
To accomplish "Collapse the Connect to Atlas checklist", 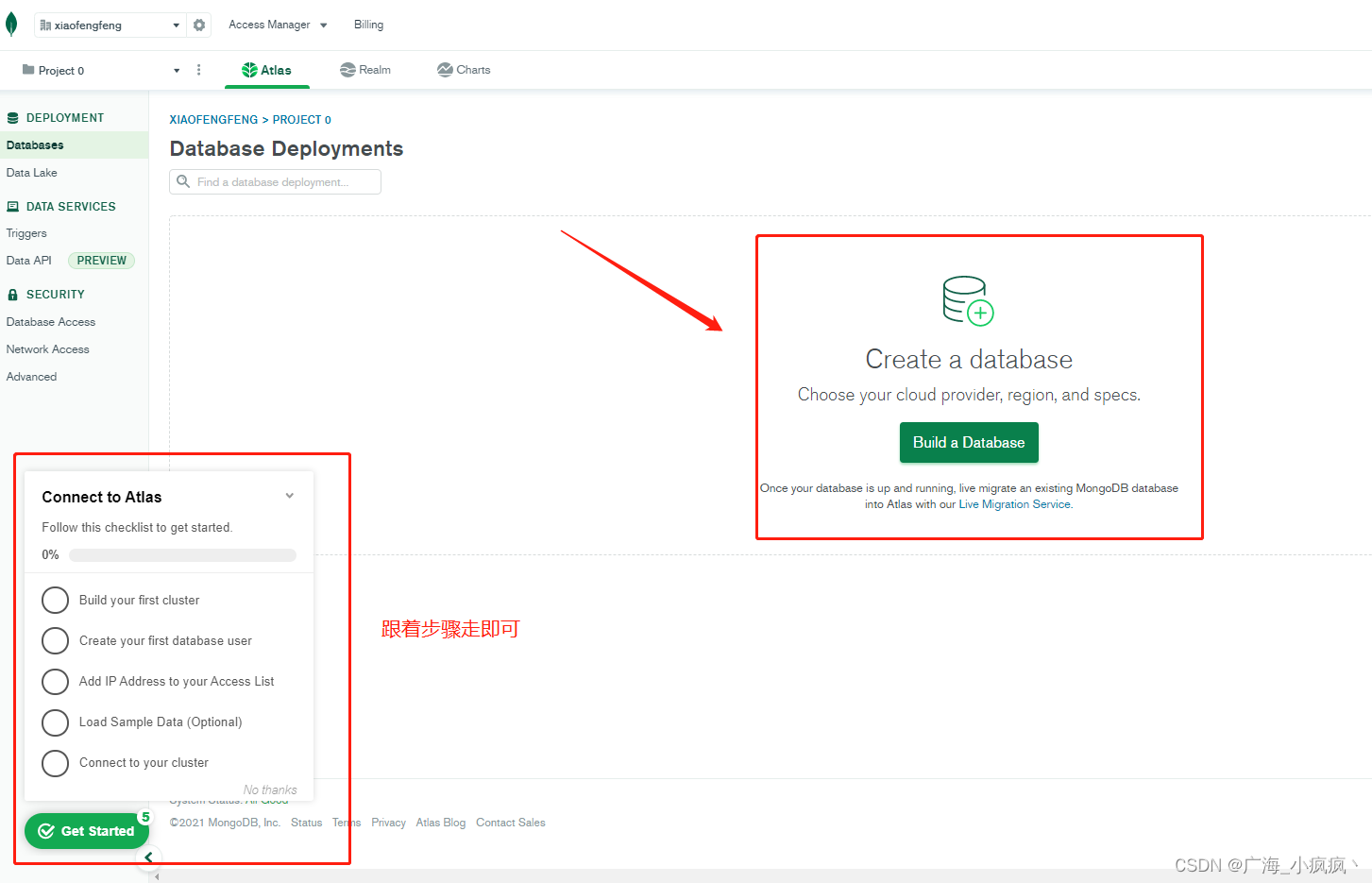I will pyautogui.click(x=290, y=496).
